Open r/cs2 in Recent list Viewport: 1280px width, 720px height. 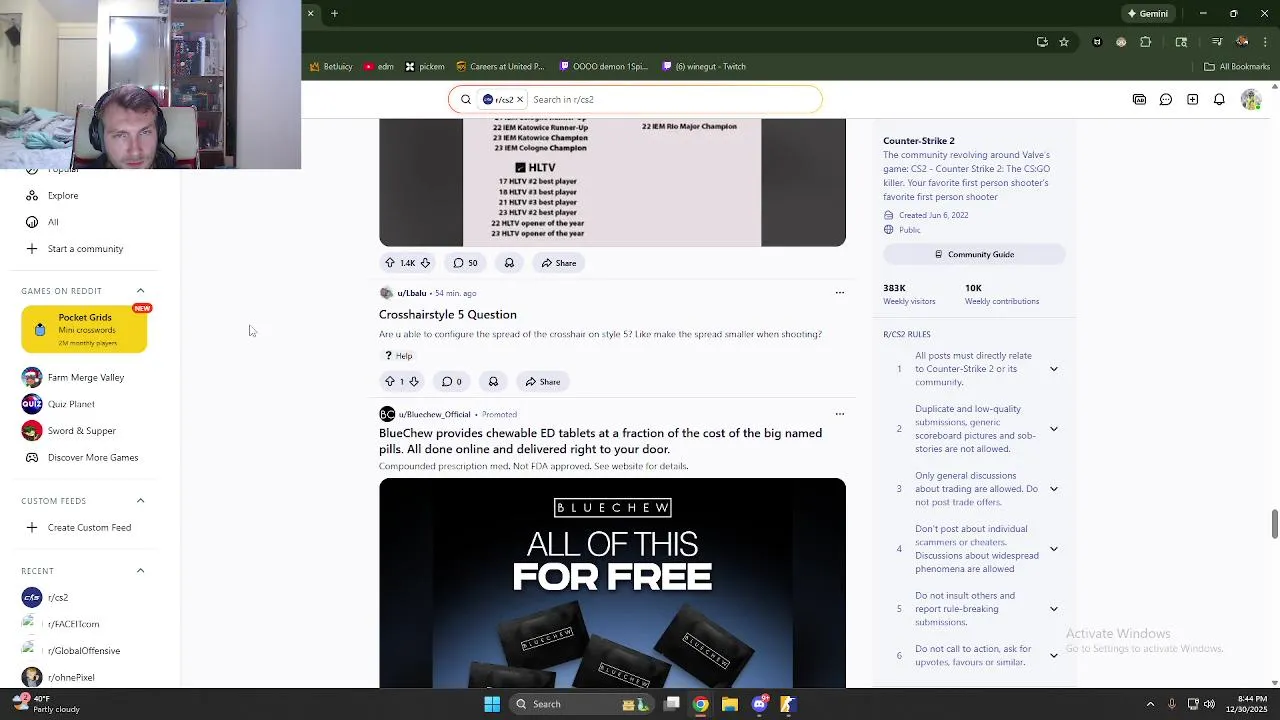pyautogui.click(x=58, y=598)
